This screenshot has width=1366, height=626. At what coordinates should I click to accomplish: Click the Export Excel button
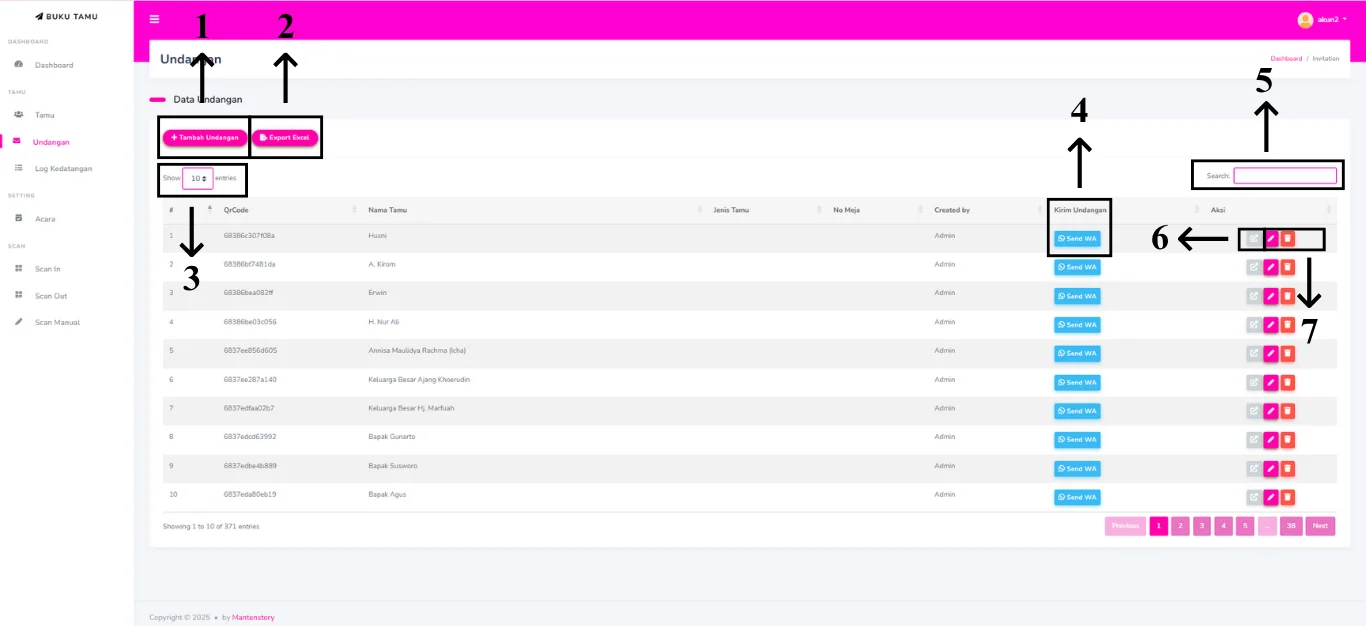(285, 137)
